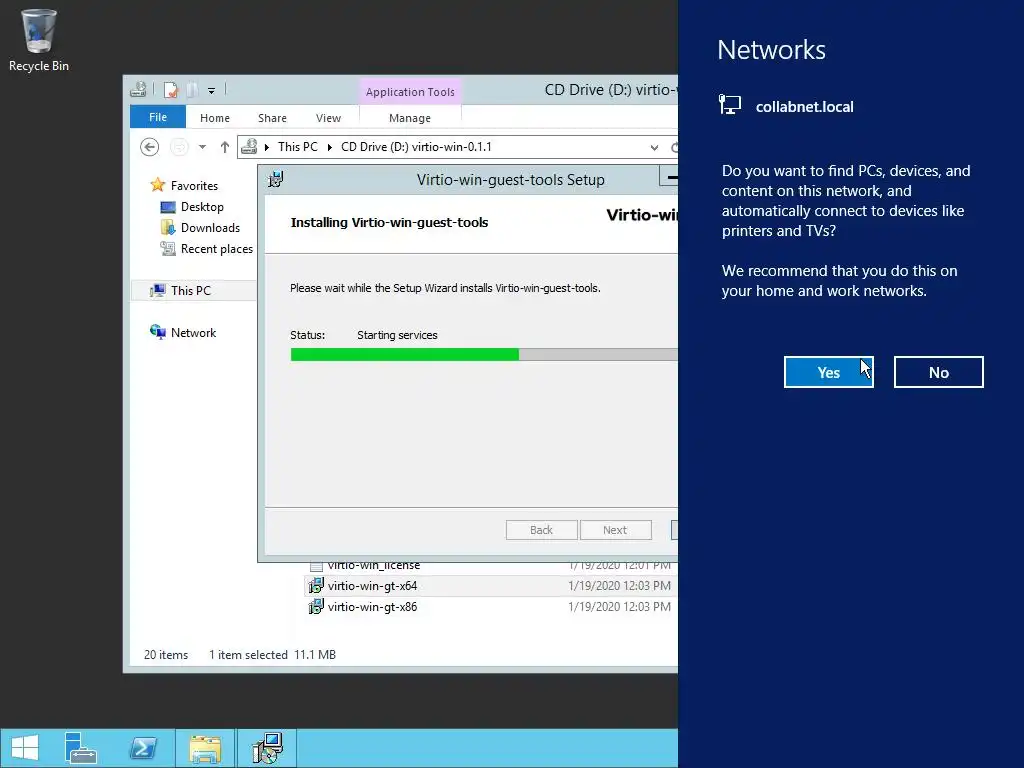Open the Recycle Bin desktop icon
1024x768 pixels.
click(39, 39)
